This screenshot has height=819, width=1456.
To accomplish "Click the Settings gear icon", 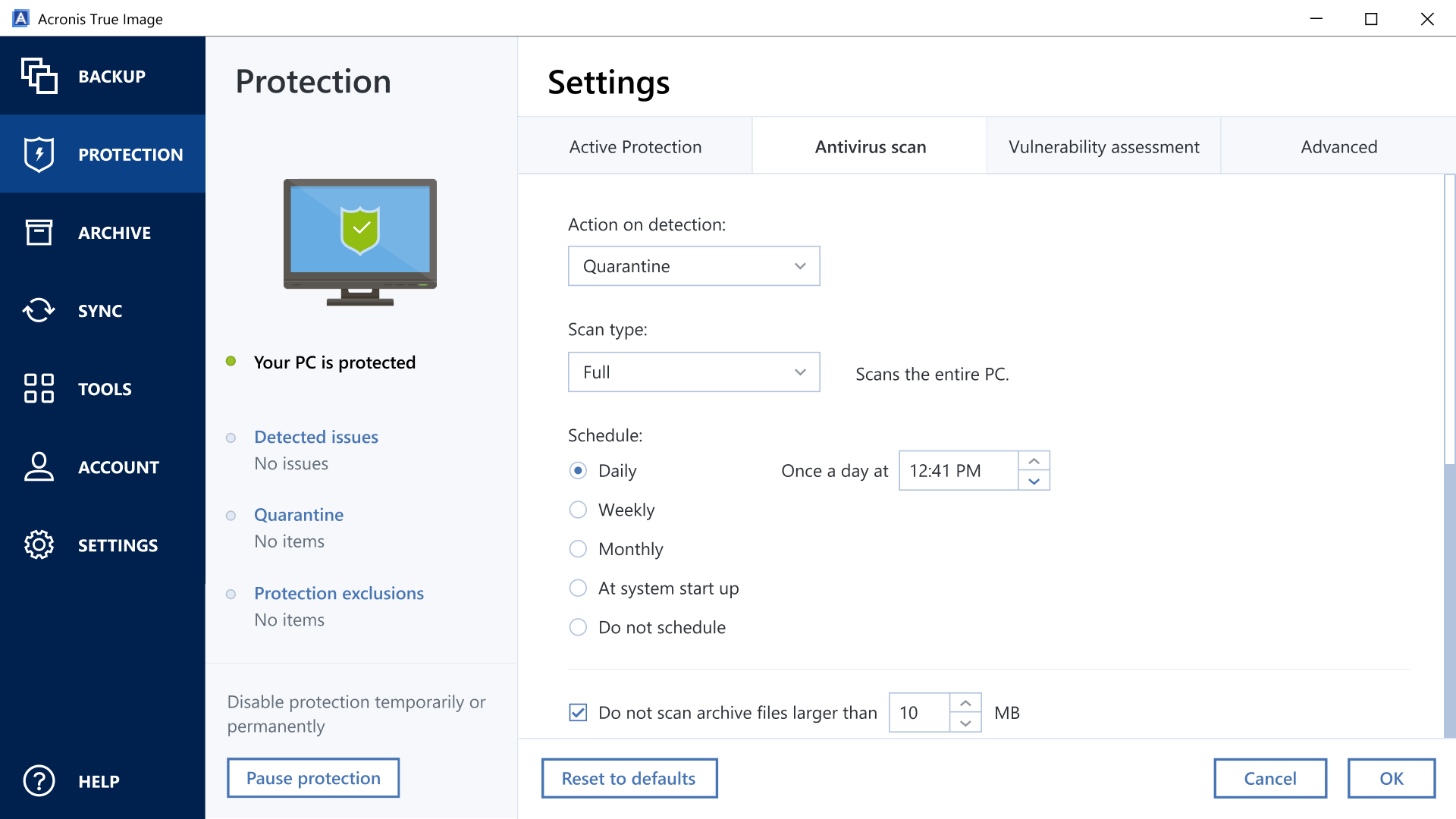I will coord(39,544).
